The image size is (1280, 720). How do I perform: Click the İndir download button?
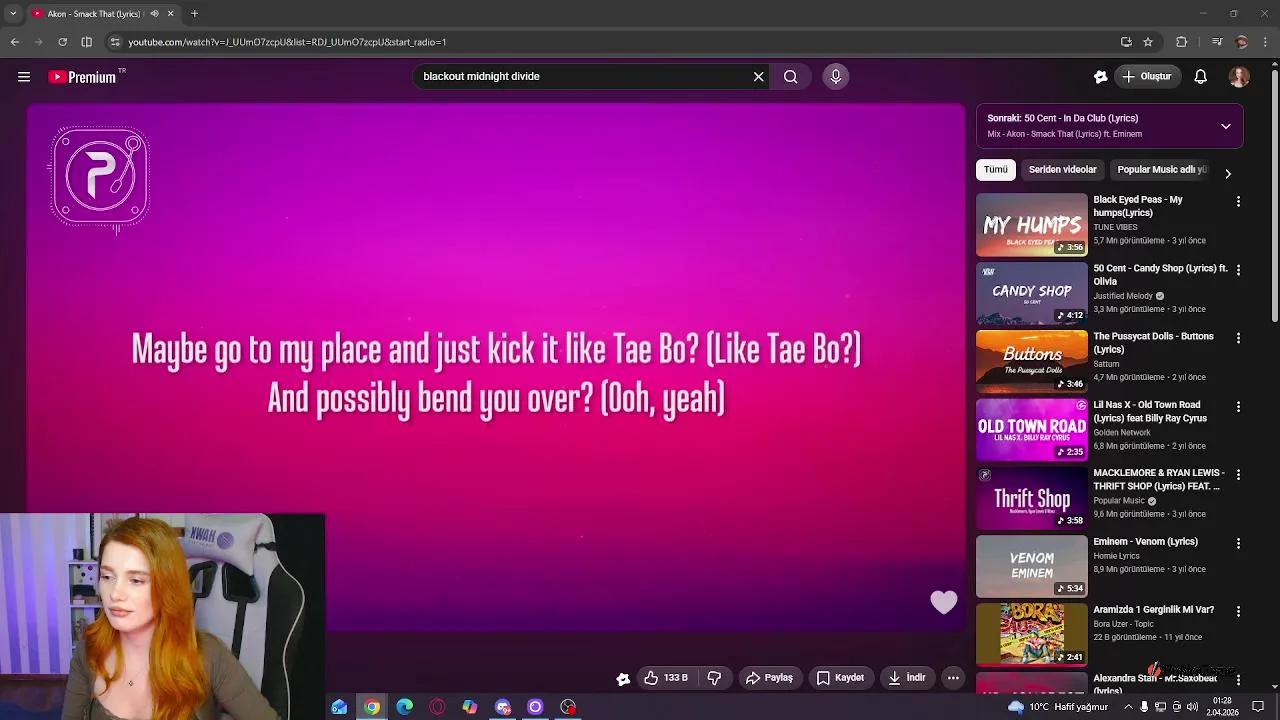pyautogui.click(x=906, y=678)
